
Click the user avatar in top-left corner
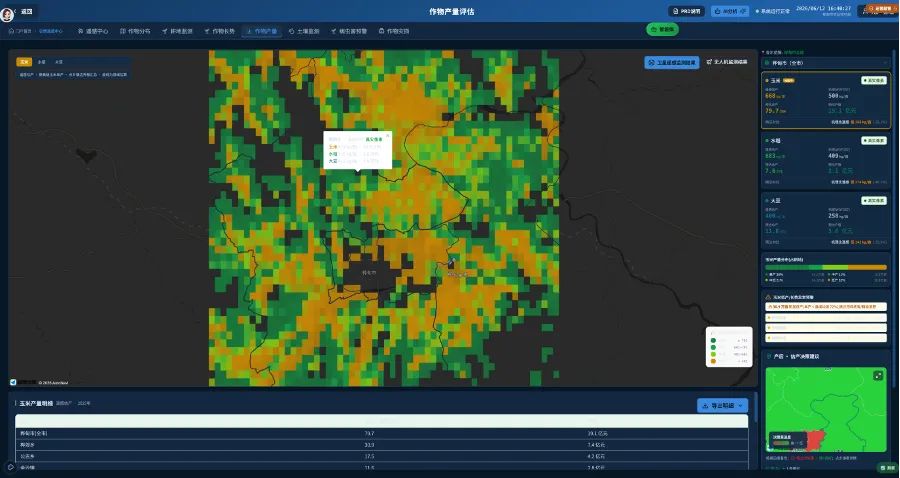7,14
